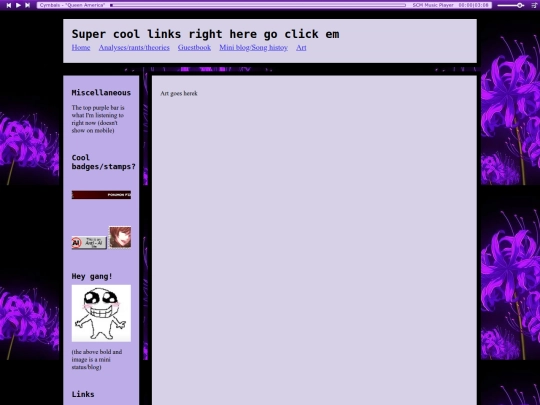
Task: Click the "Art goes herek" text
Action: (x=179, y=93)
